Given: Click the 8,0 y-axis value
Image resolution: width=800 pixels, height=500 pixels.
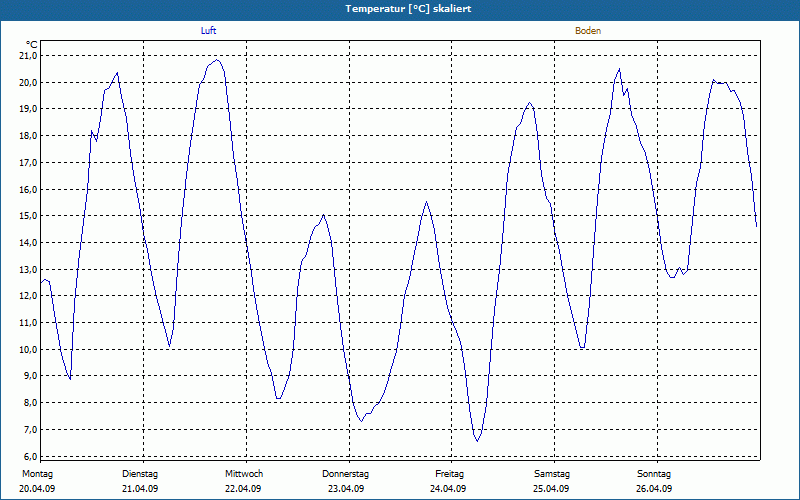Looking at the screenshot, I should (32, 403).
